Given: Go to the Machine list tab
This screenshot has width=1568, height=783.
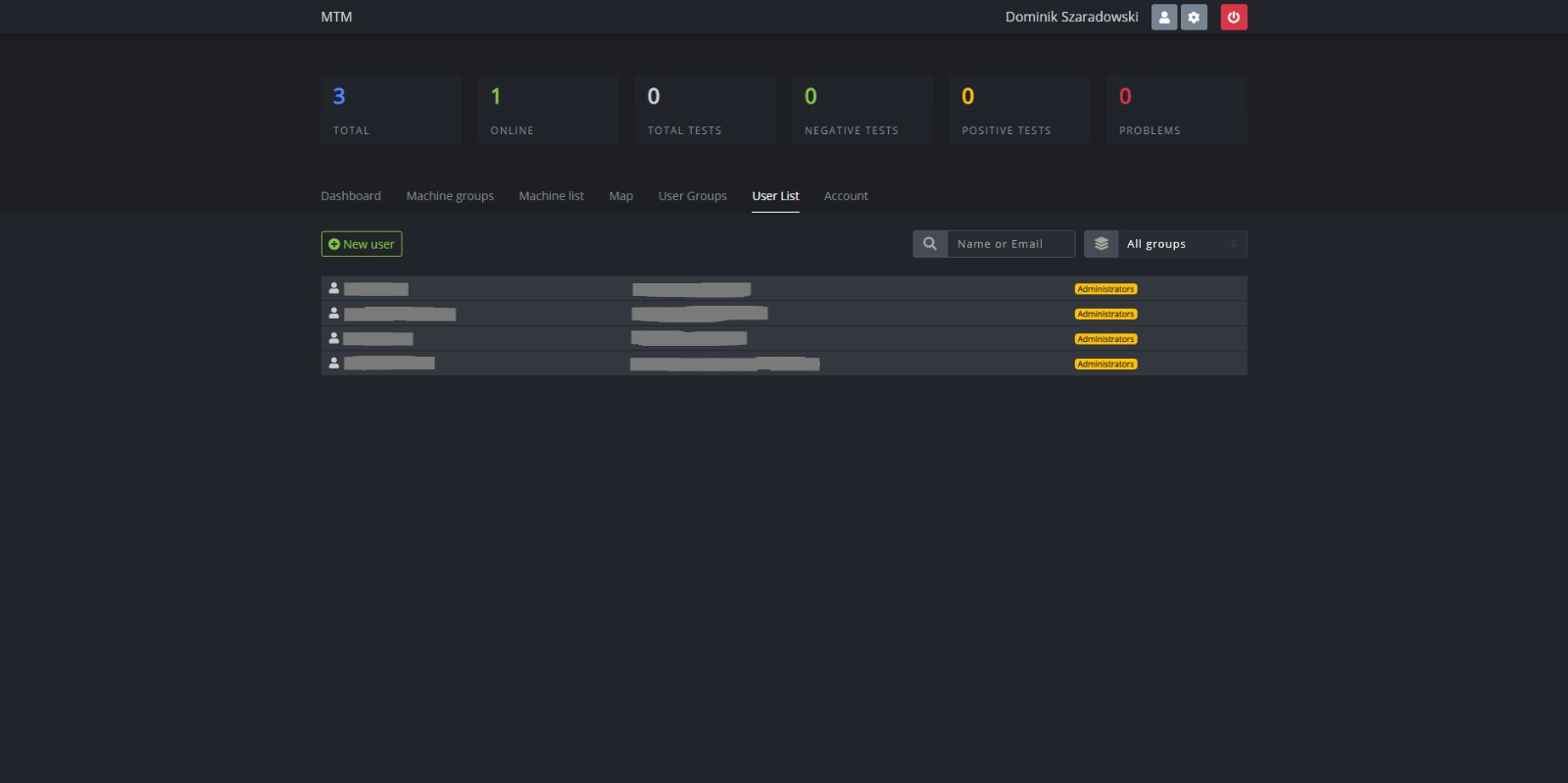Looking at the screenshot, I should pos(551,196).
